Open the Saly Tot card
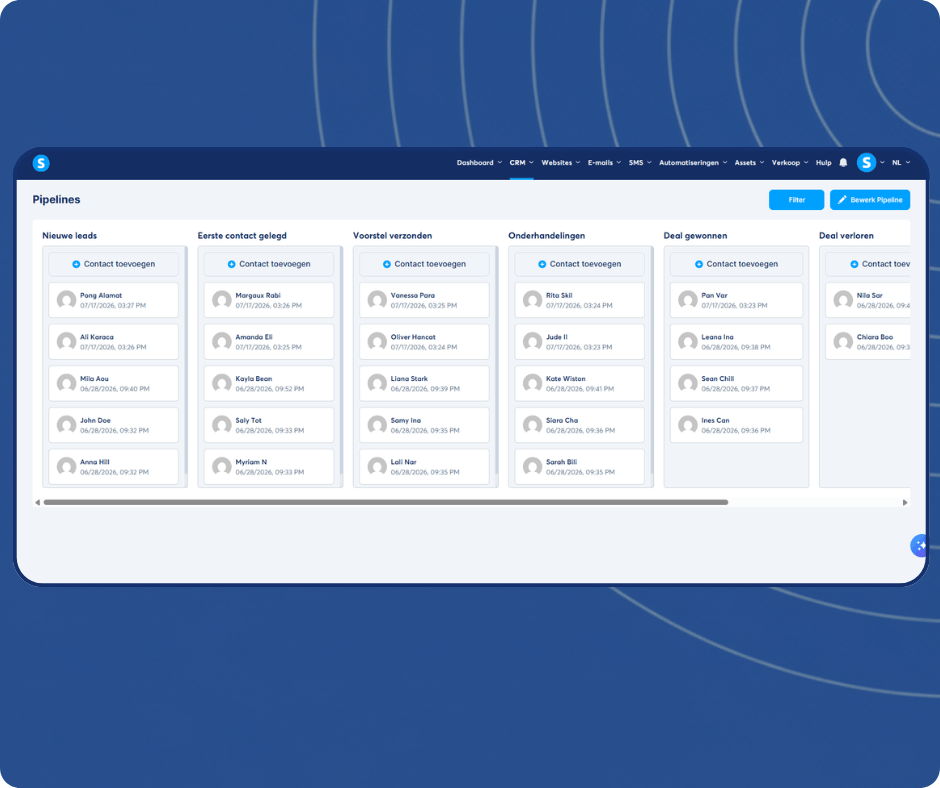940x788 pixels. (269, 425)
